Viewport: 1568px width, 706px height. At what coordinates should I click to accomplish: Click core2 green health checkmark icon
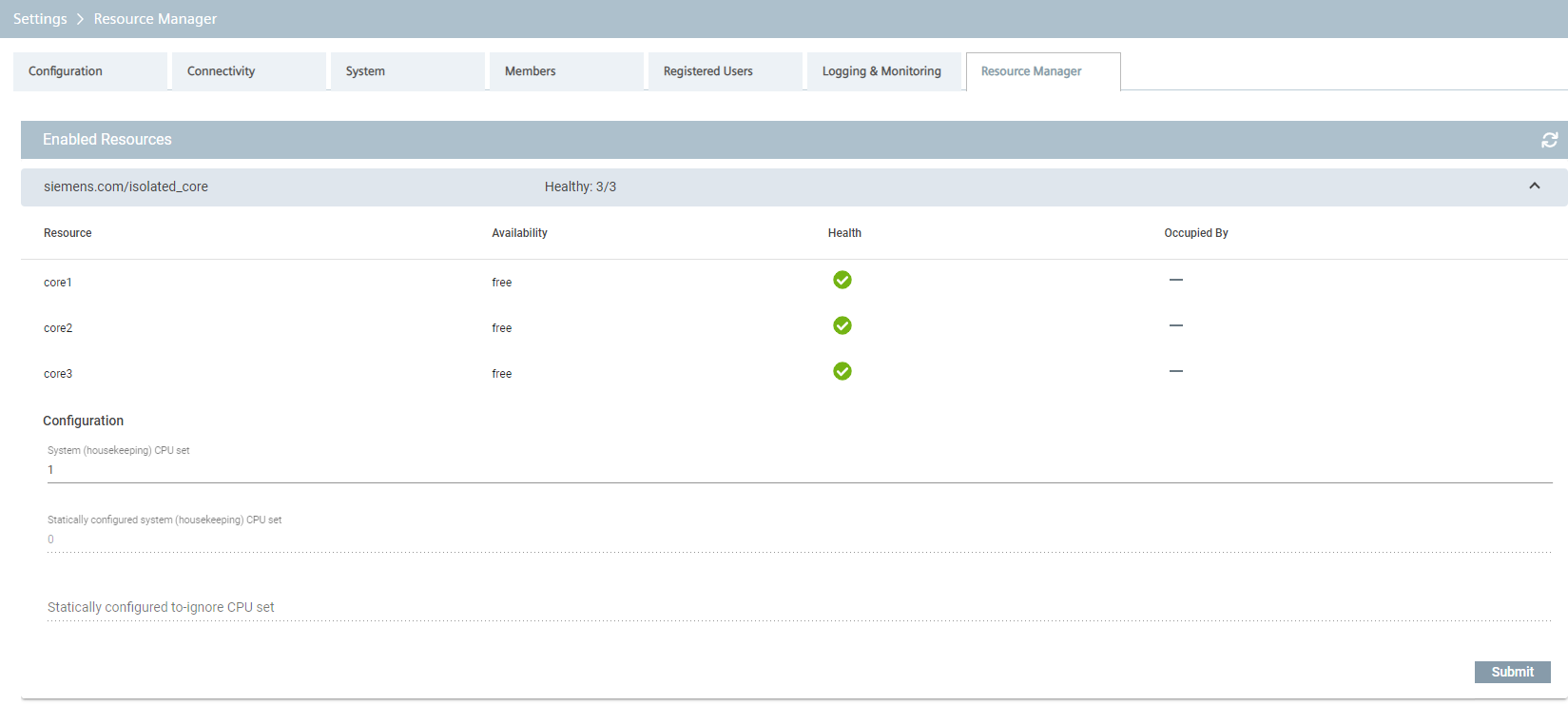[x=842, y=325]
